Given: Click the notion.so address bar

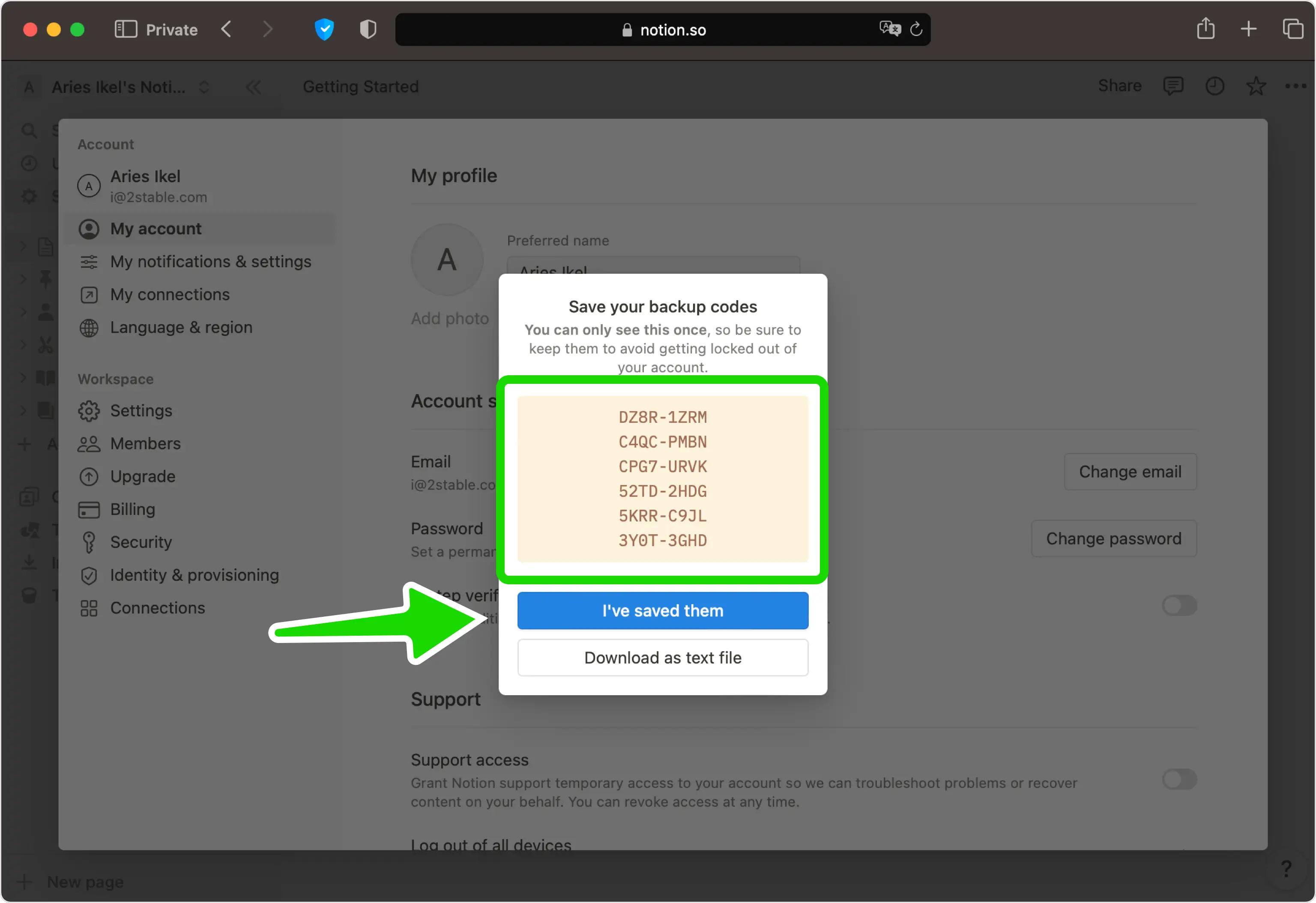Looking at the screenshot, I should pyautogui.click(x=663, y=30).
